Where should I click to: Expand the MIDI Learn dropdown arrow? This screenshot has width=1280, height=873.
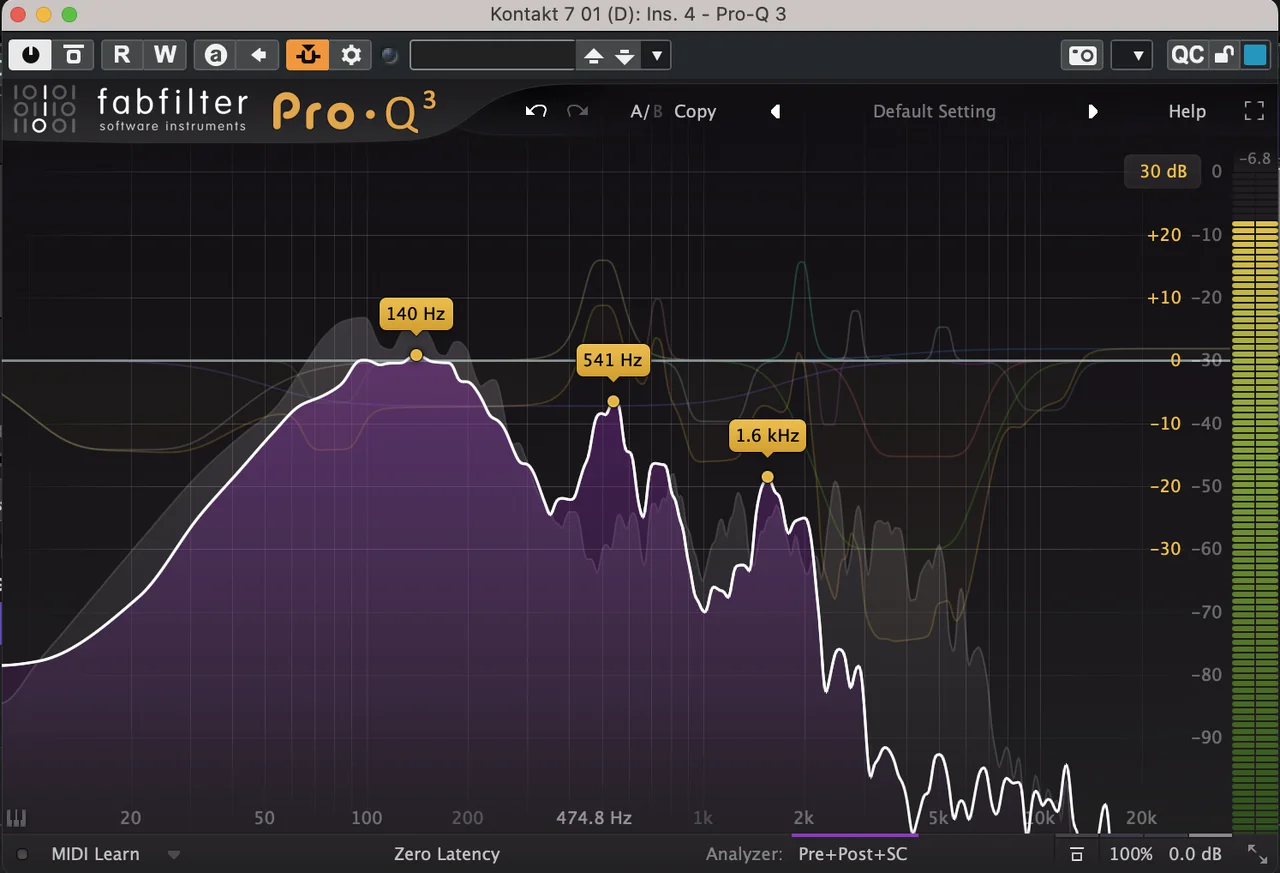tap(174, 855)
